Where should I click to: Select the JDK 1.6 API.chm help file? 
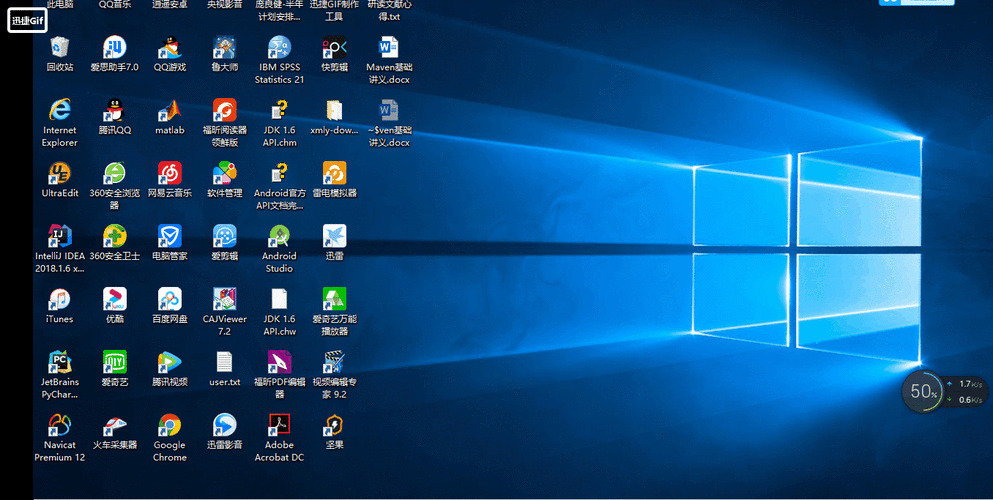pyautogui.click(x=279, y=110)
